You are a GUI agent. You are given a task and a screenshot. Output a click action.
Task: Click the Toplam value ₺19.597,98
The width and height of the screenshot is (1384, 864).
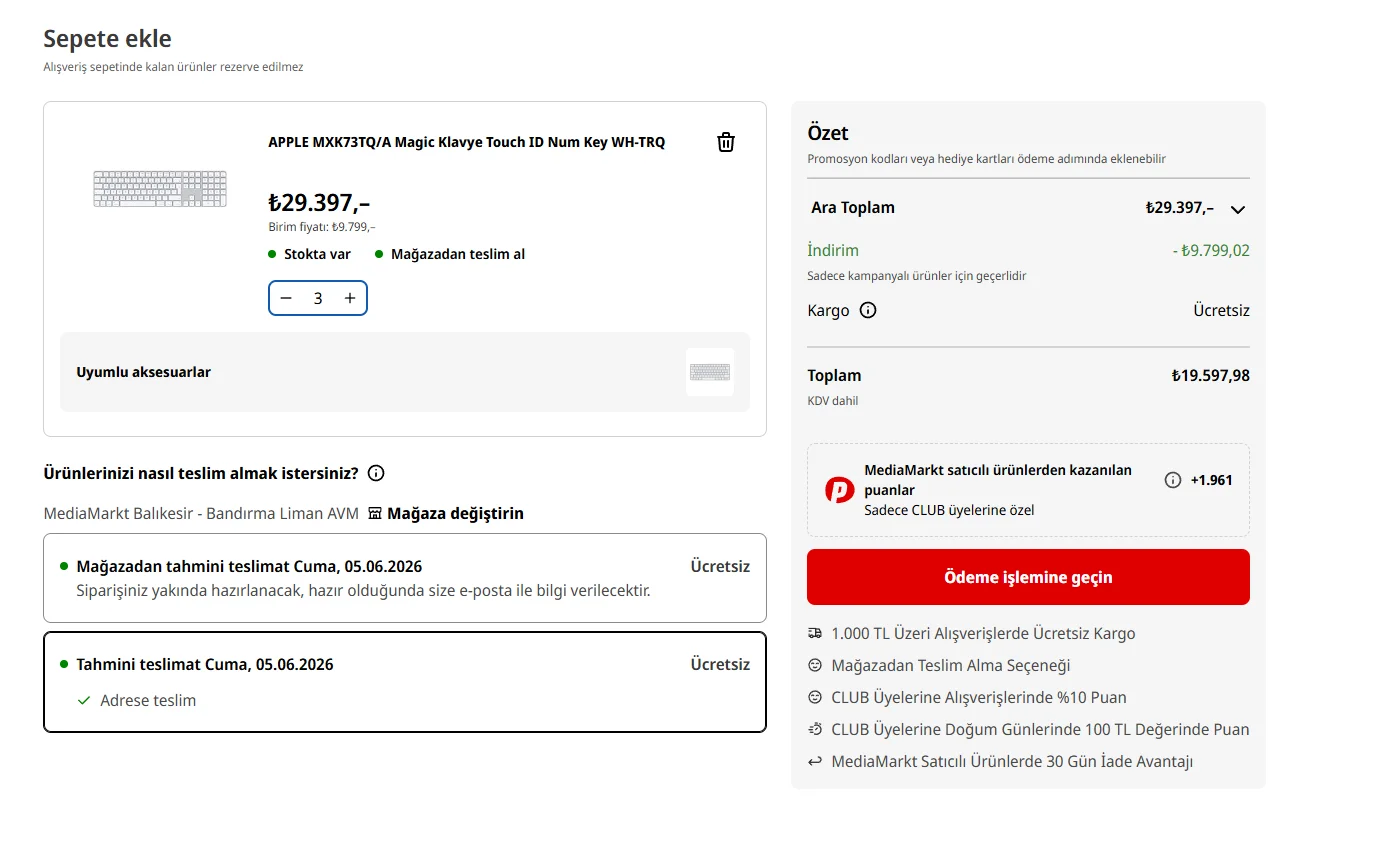(1211, 376)
